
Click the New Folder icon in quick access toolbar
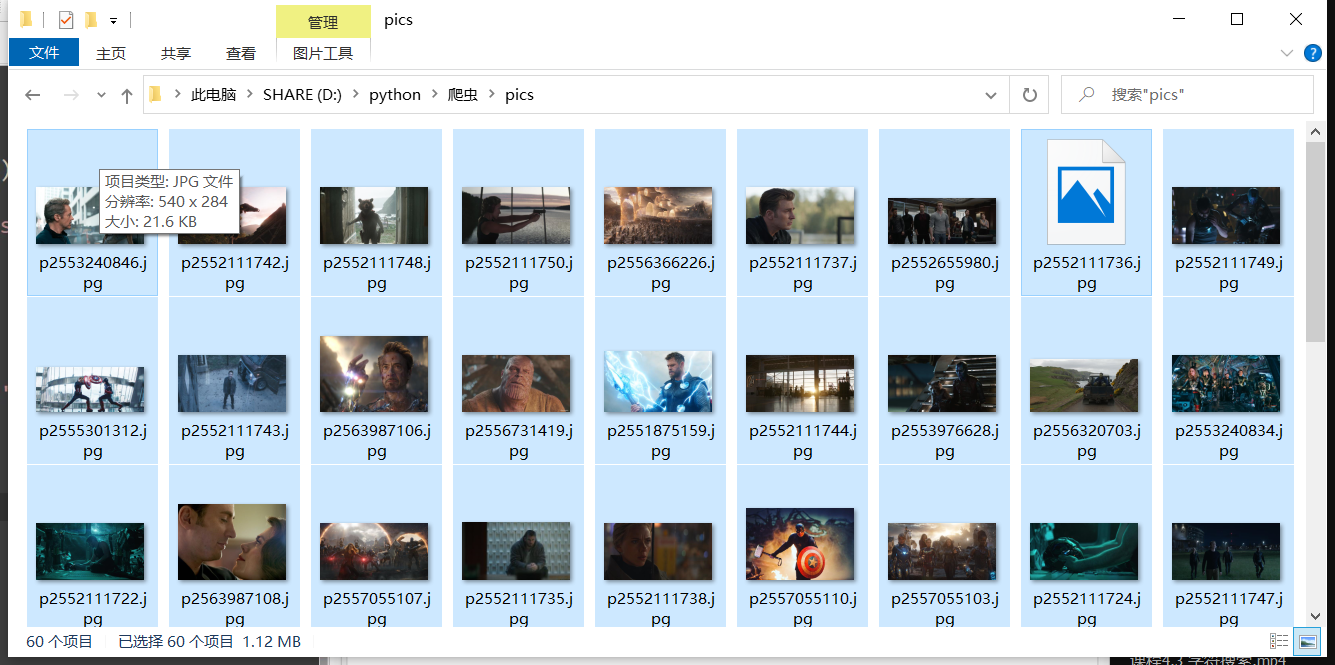[x=91, y=20]
